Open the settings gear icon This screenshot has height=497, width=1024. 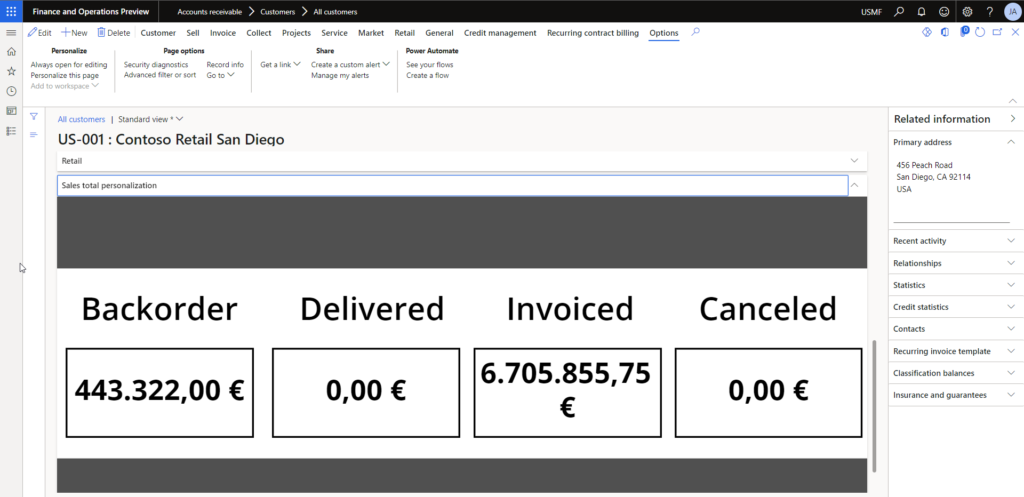pyautogui.click(x=967, y=12)
